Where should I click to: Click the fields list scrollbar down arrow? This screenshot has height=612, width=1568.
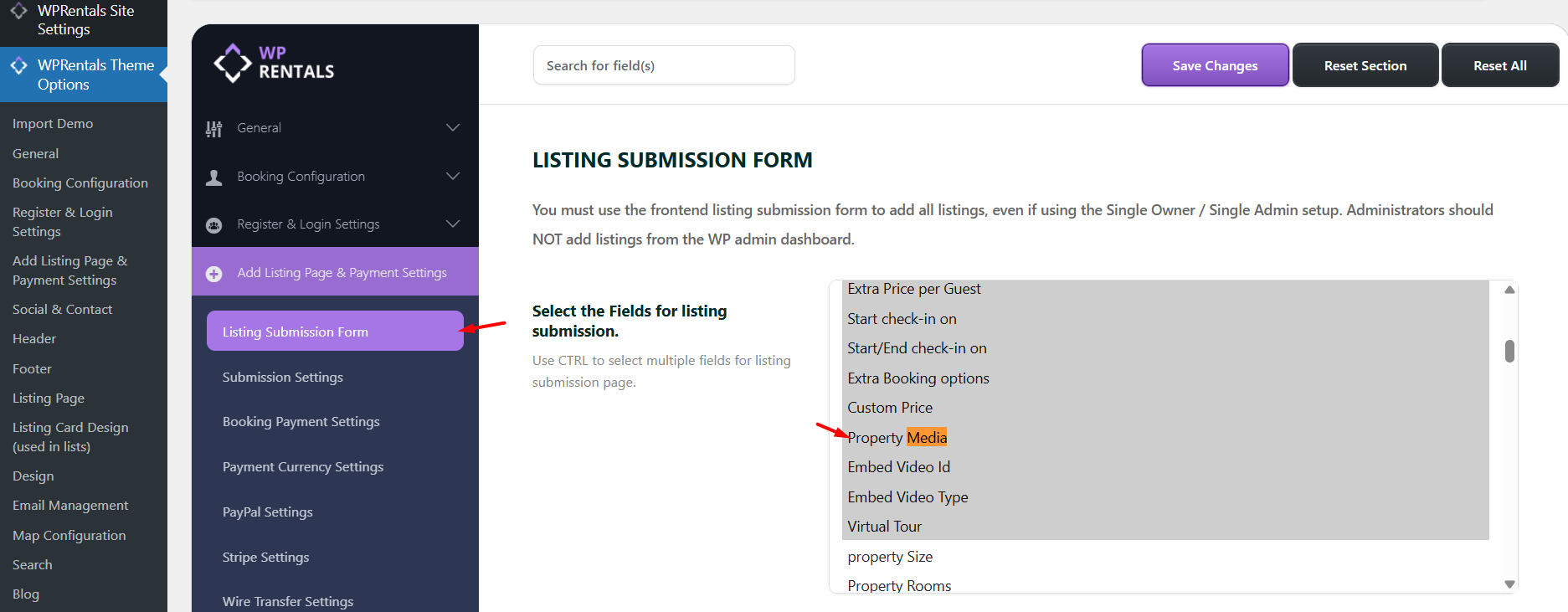pyautogui.click(x=1509, y=584)
